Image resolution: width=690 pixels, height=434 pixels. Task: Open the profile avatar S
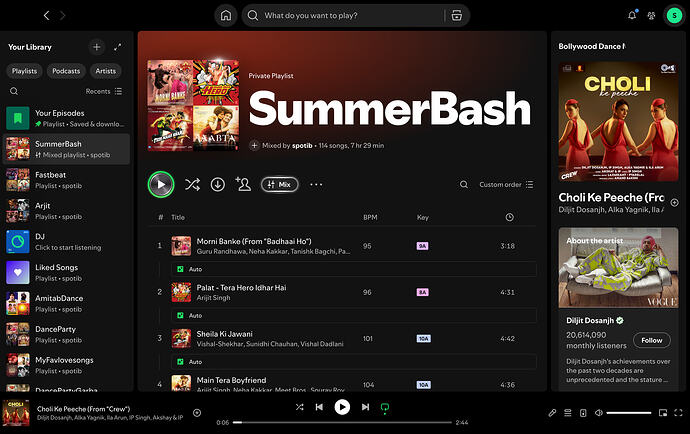click(674, 15)
